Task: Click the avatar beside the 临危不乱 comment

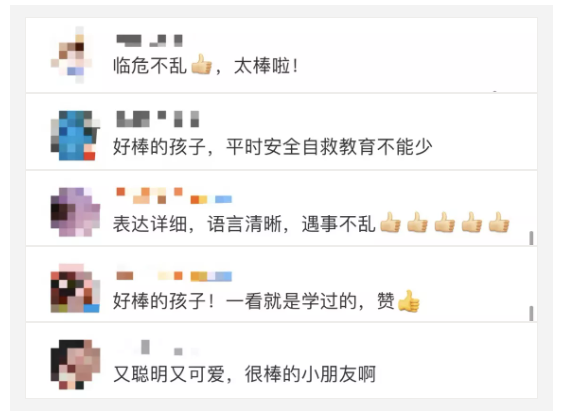Action: 72,54
